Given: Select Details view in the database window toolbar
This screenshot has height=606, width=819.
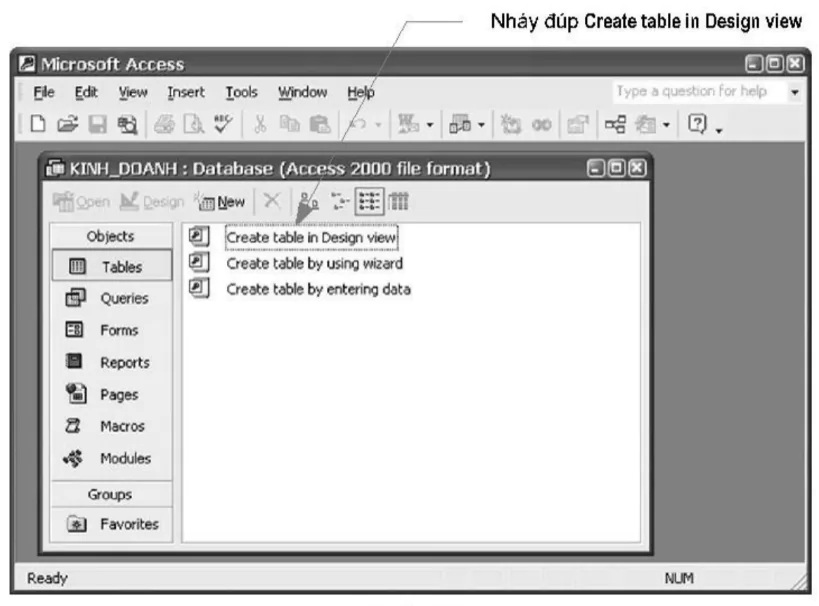Looking at the screenshot, I should click(399, 201).
